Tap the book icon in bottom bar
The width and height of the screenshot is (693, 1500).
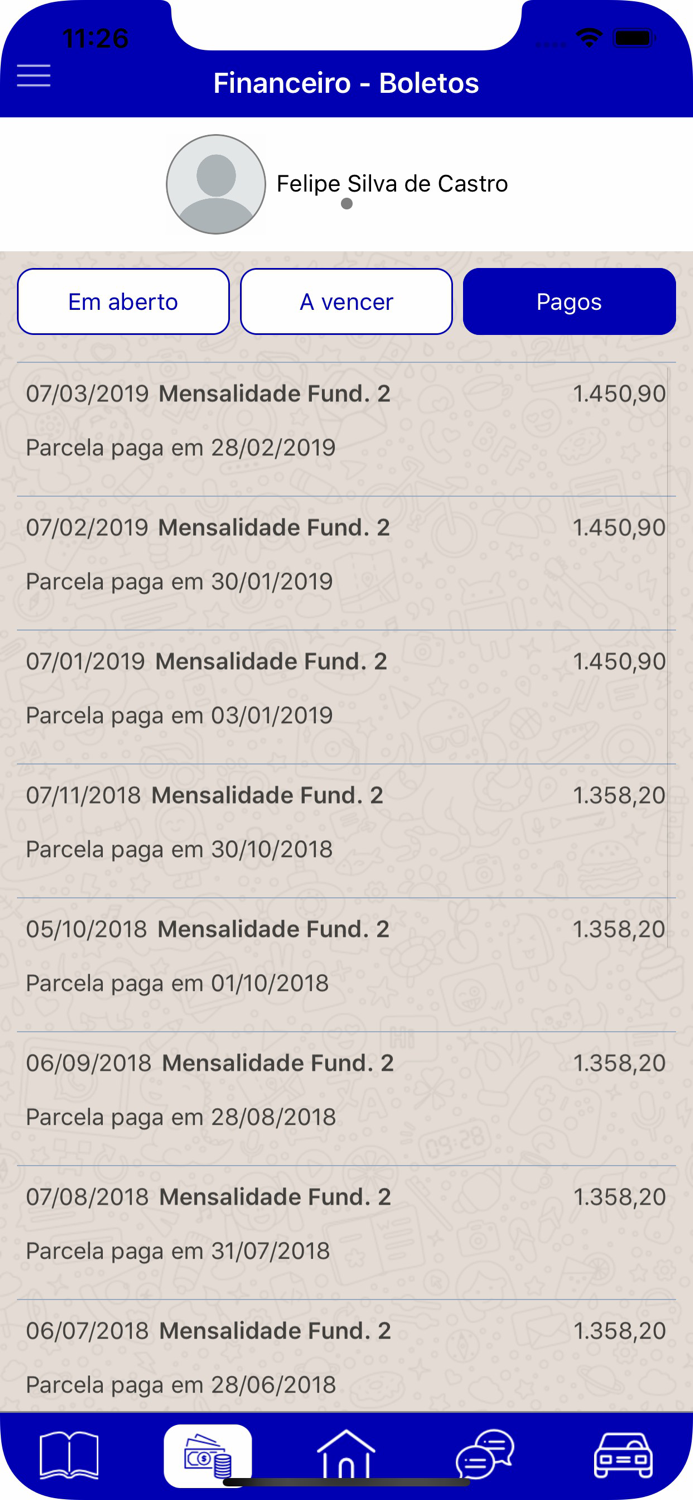click(x=69, y=1455)
